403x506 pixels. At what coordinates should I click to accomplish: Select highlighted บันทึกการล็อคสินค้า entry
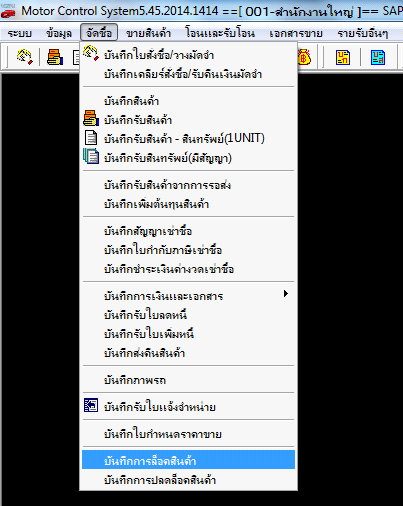(x=189, y=460)
